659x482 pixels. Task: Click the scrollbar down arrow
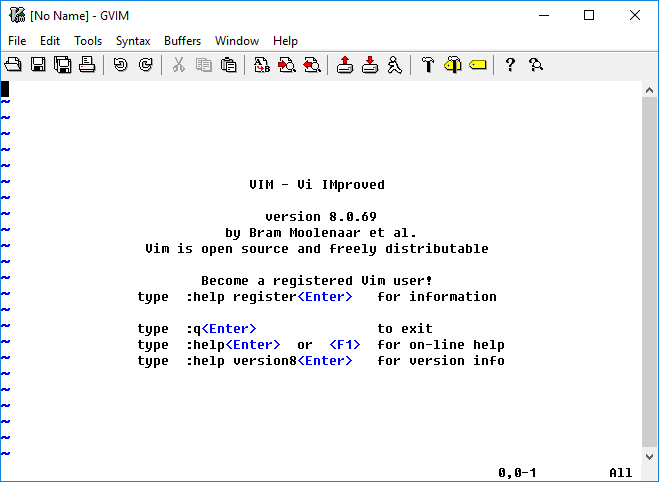click(x=649, y=456)
